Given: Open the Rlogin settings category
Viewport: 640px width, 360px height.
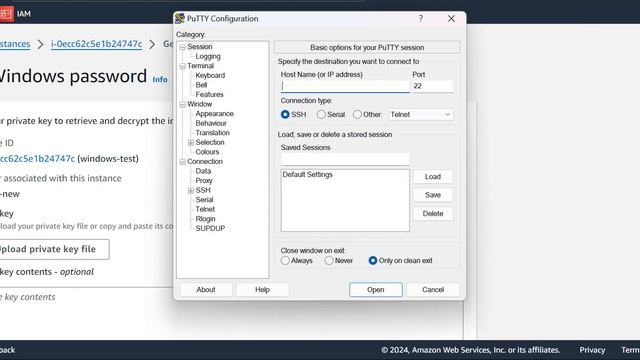Looking at the screenshot, I should [205, 219].
